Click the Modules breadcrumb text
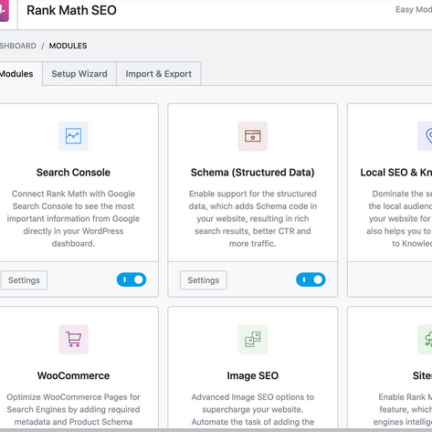 (x=68, y=46)
